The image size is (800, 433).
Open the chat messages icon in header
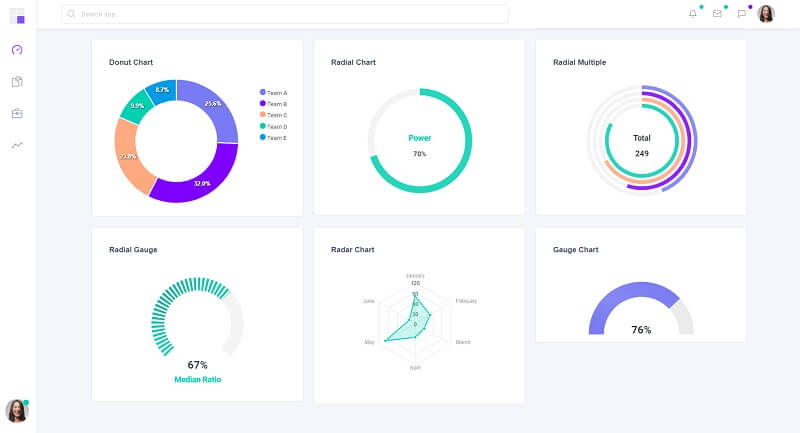(x=741, y=14)
